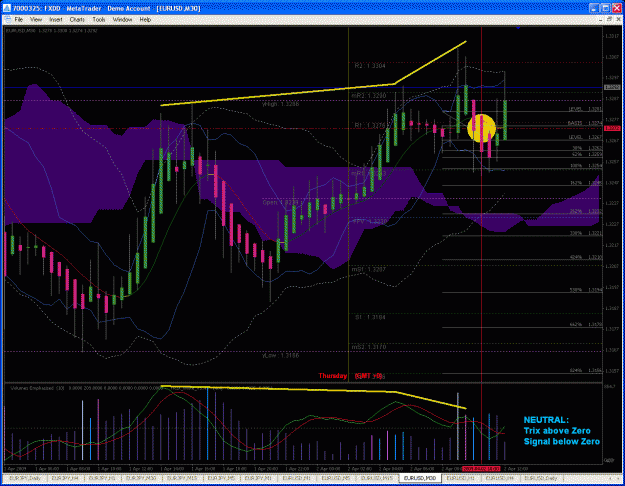Click the mR2 : 1.3290 pivot label
Image resolution: width=625 pixels, height=486 pixels.
point(369,96)
